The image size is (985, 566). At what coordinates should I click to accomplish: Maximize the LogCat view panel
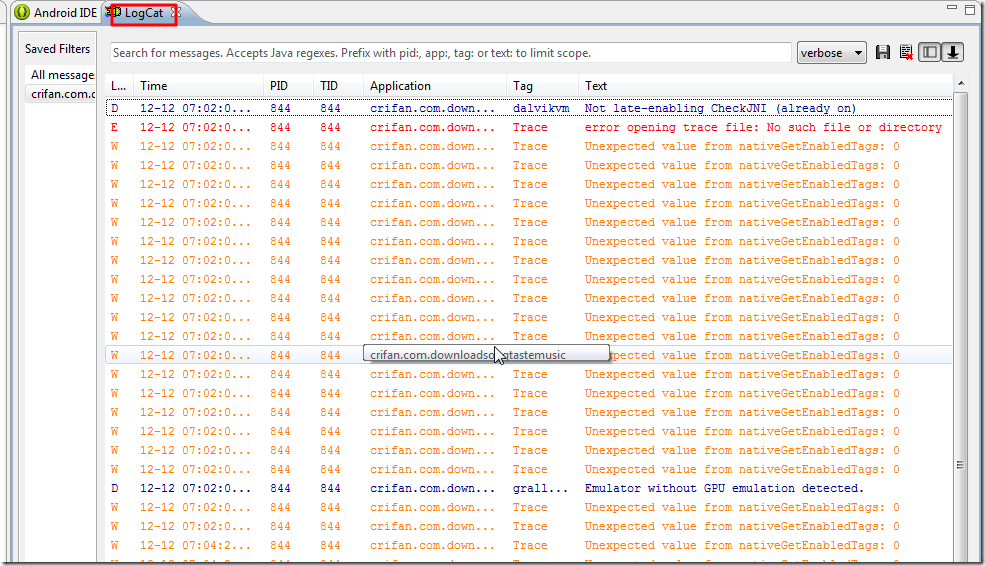tap(970, 9)
